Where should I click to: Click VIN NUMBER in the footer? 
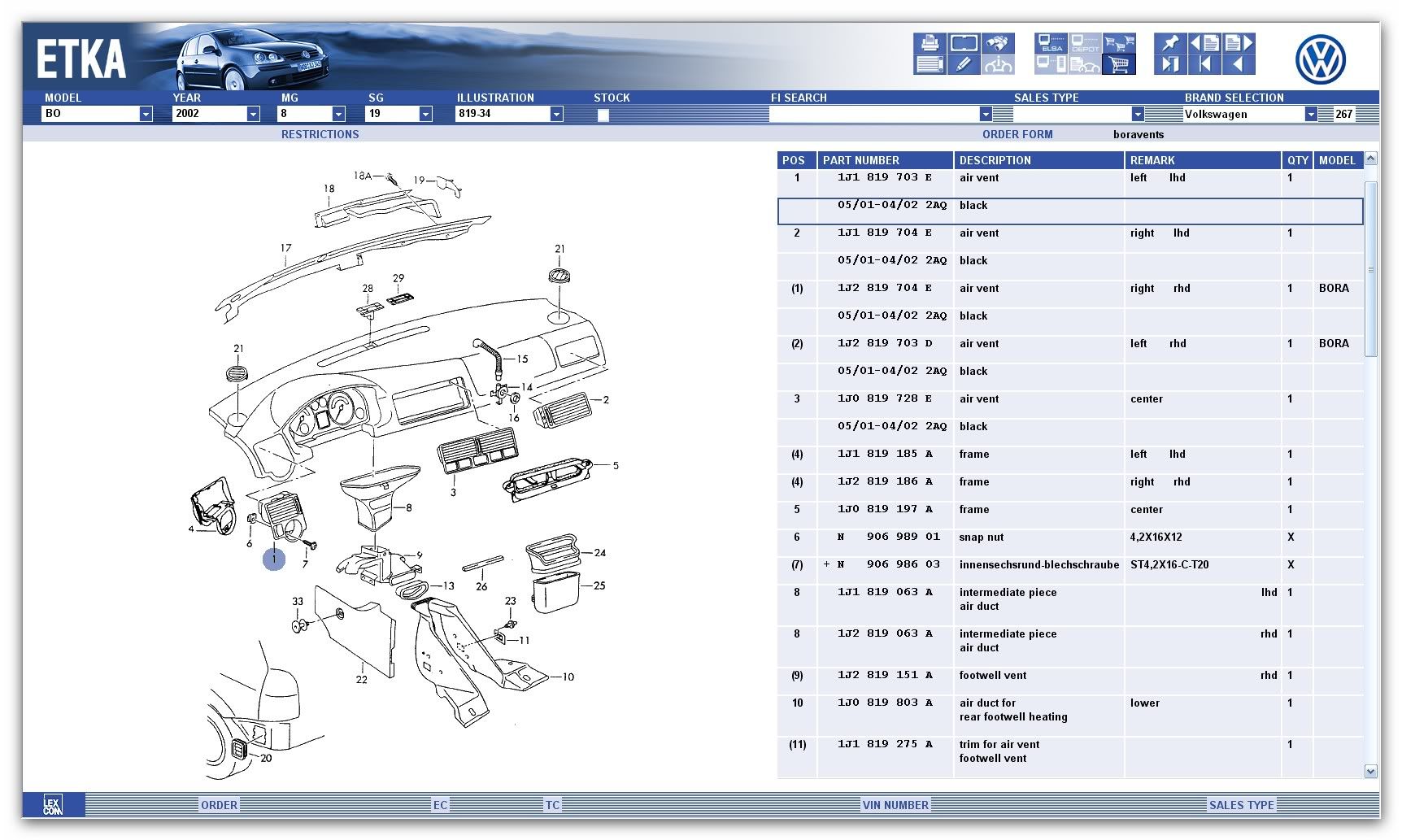pos(895,805)
